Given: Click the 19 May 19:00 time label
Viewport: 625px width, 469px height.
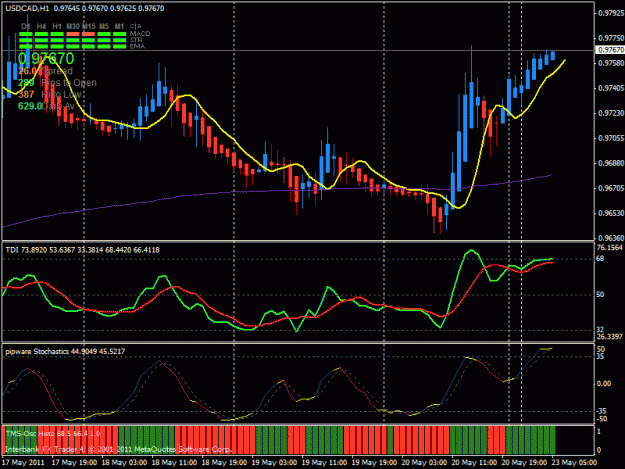Looking at the screenshot, I should coord(374,463).
